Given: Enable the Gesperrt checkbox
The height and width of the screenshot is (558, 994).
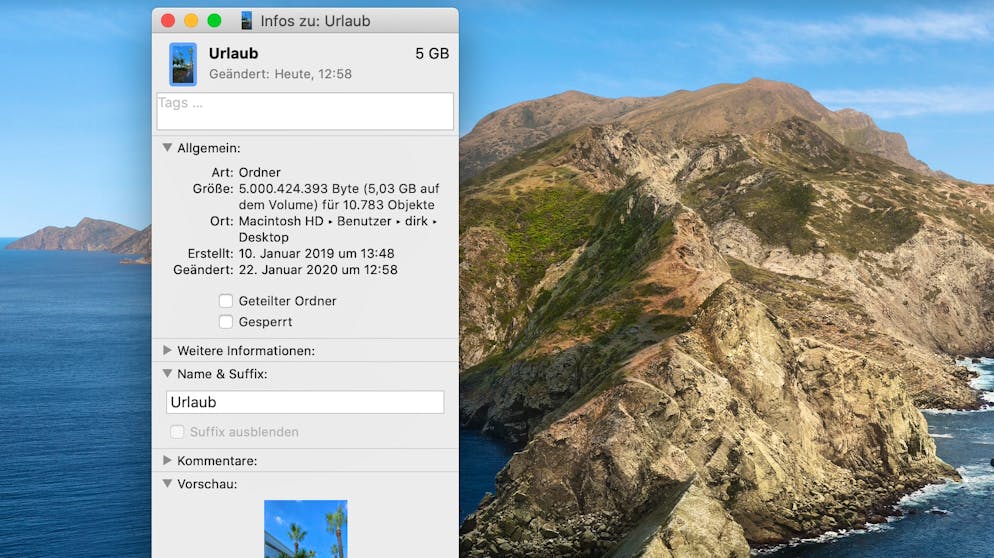Looking at the screenshot, I should [226, 321].
